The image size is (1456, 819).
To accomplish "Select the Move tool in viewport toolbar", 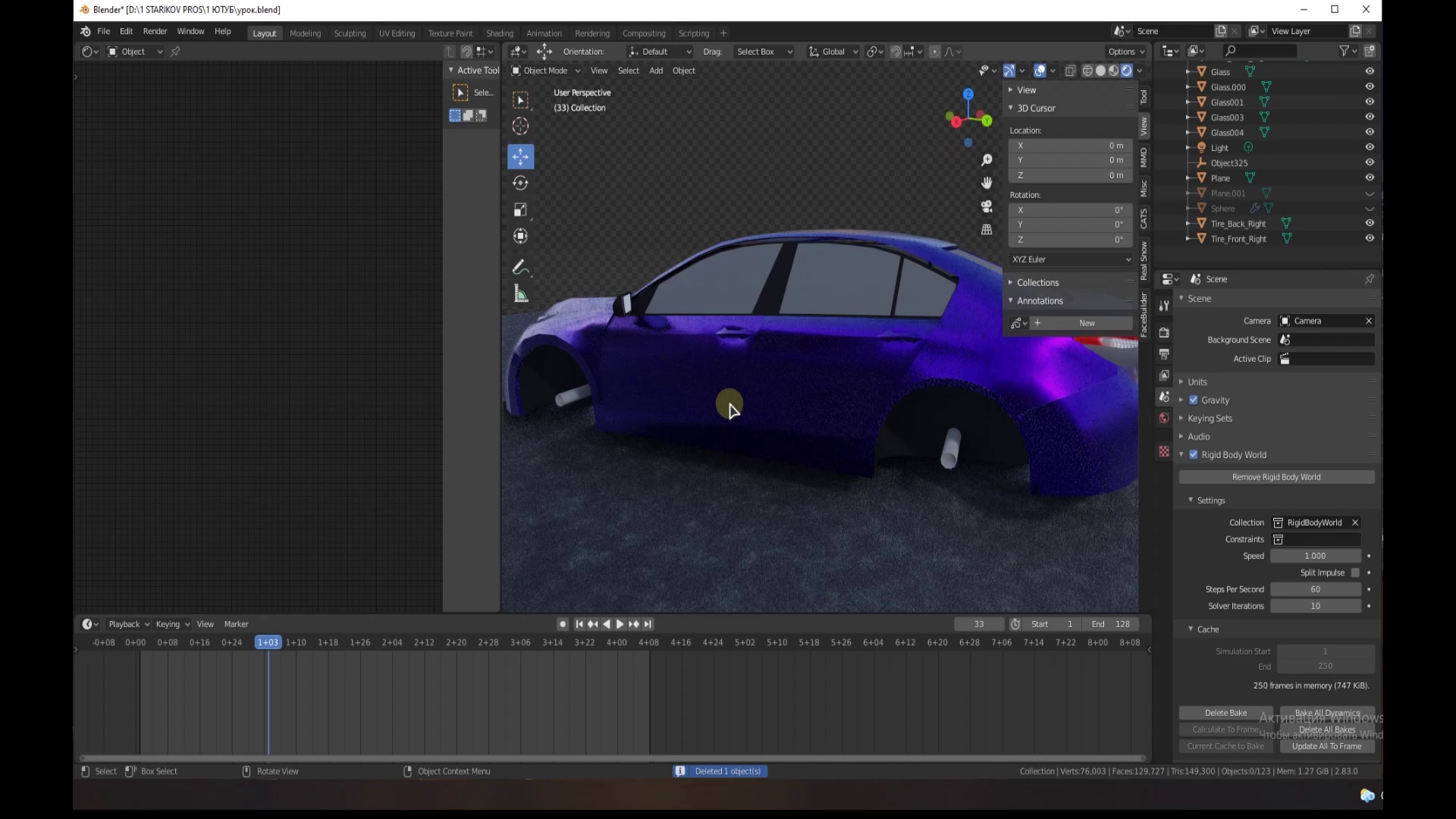I will click(x=520, y=156).
